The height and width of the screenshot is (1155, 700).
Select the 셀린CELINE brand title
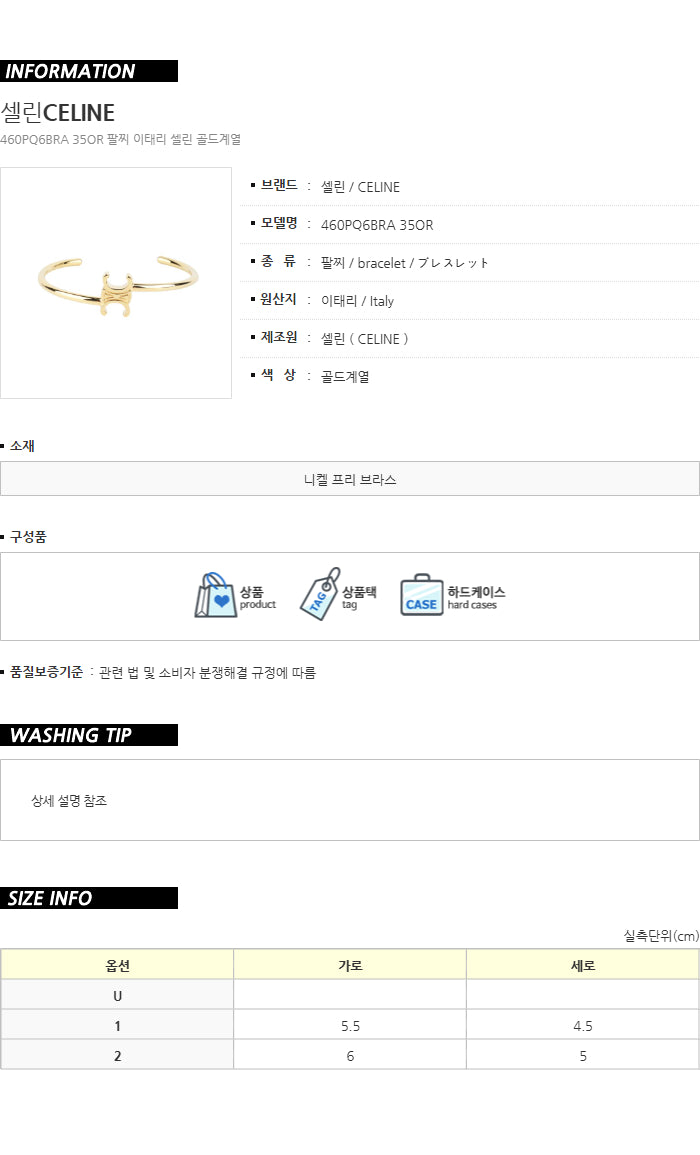click(57, 113)
